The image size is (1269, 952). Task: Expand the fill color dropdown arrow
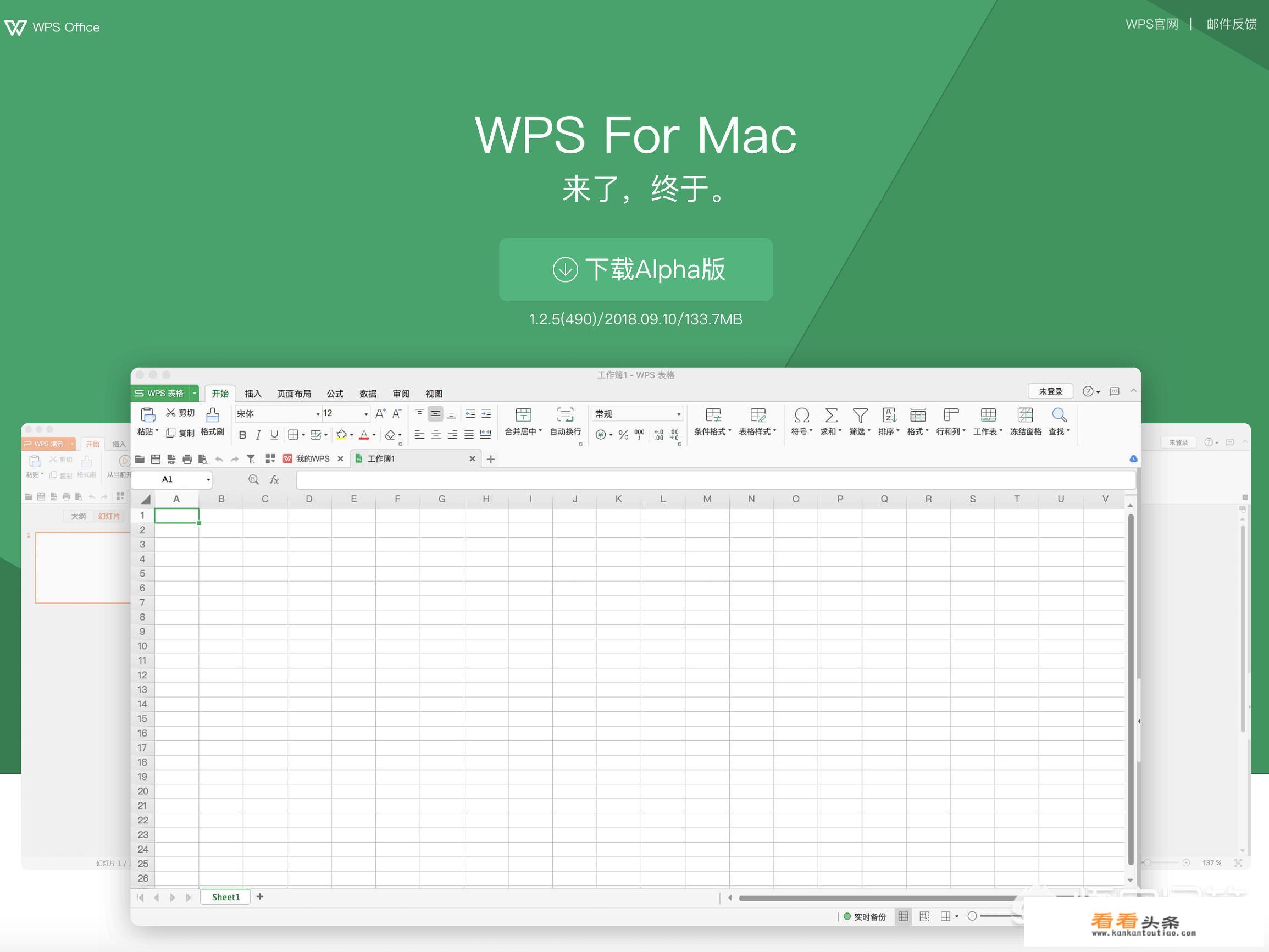(x=352, y=435)
